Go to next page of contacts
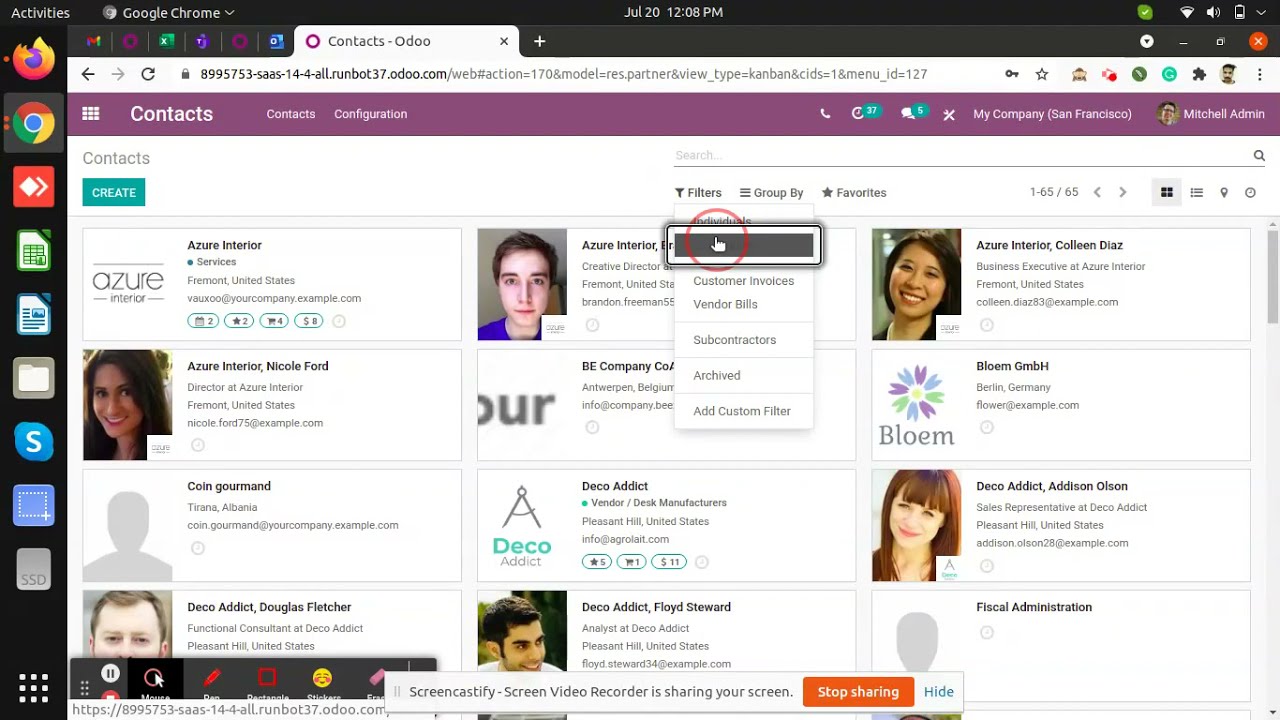Screen dimensions: 1280x720 [x=1122, y=193]
